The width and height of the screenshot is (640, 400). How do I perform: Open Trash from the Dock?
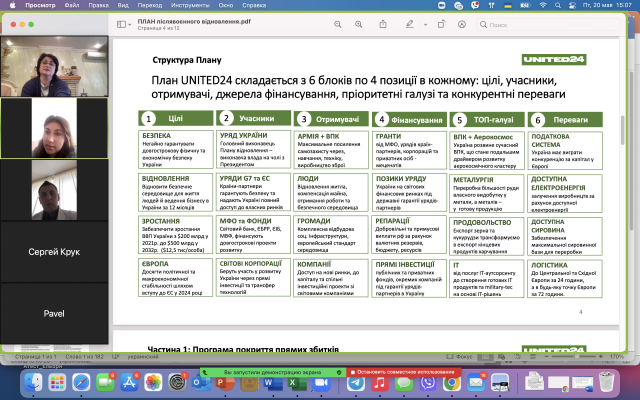coord(607,382)
